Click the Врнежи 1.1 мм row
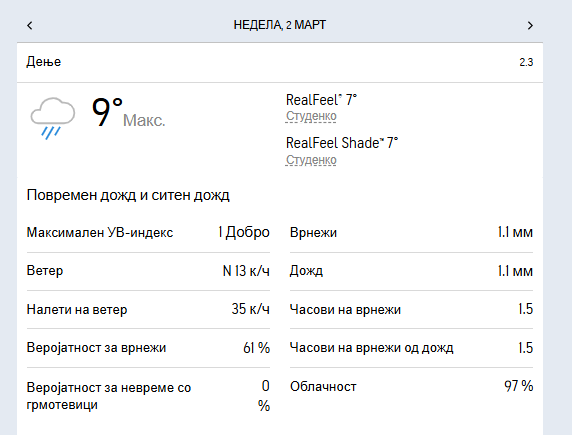 click(411, 232)
